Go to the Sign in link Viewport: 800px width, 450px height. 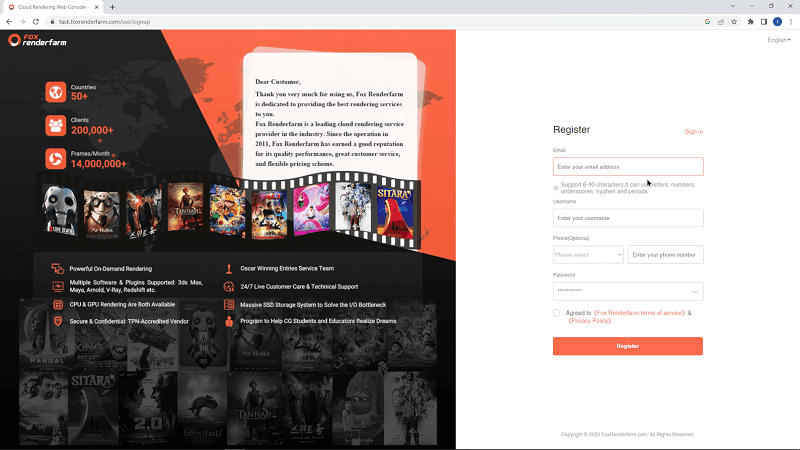pyautogui.click(x=693, y=131)
